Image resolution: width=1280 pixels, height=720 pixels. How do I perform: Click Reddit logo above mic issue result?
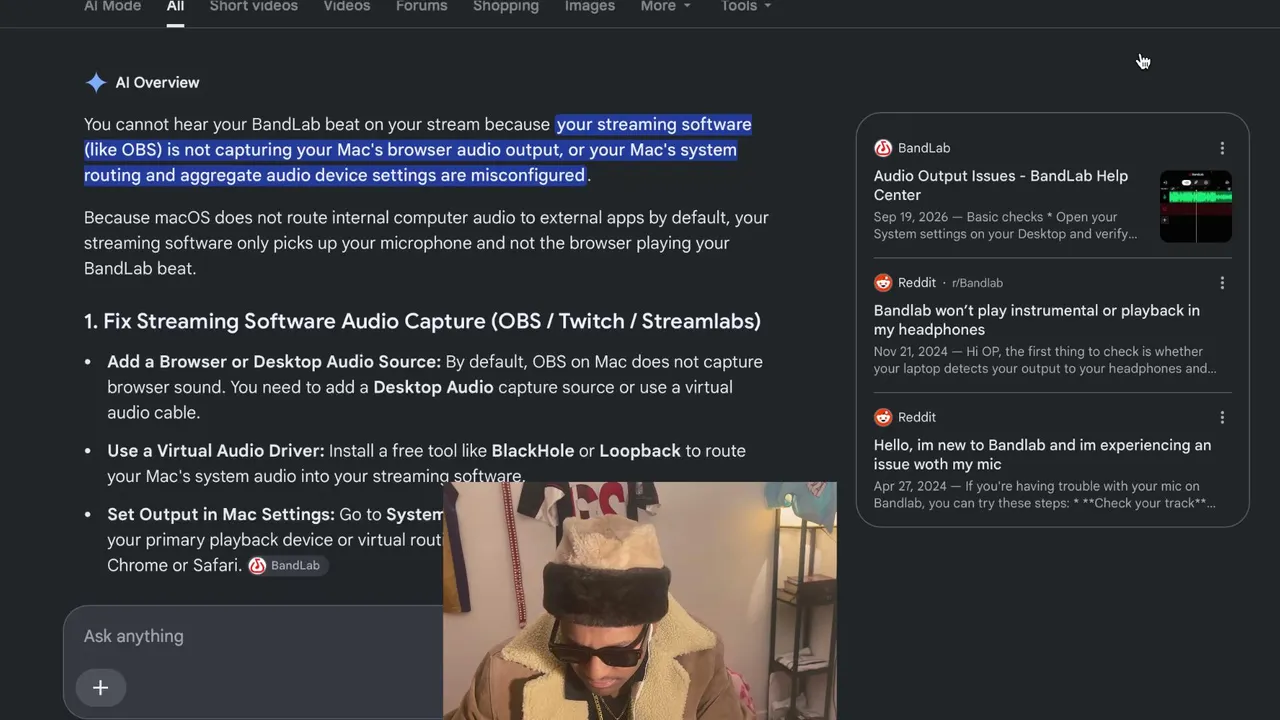pyautogui.click(x=883, y=417)
